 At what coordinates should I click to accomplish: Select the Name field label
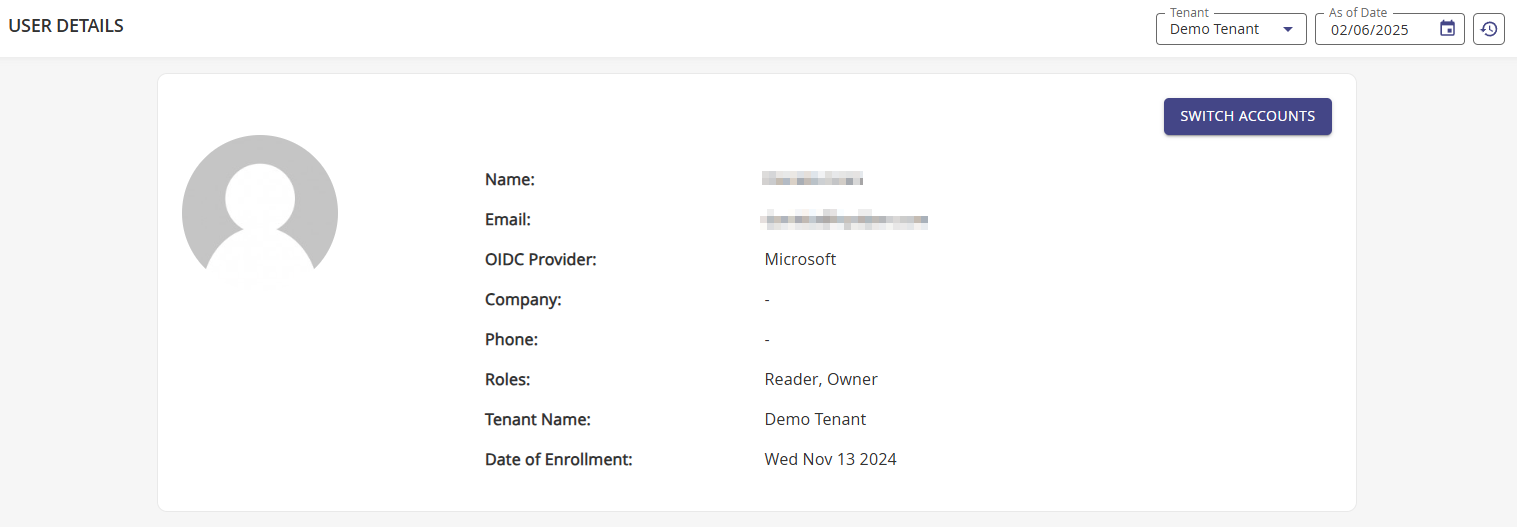[510, 180]
